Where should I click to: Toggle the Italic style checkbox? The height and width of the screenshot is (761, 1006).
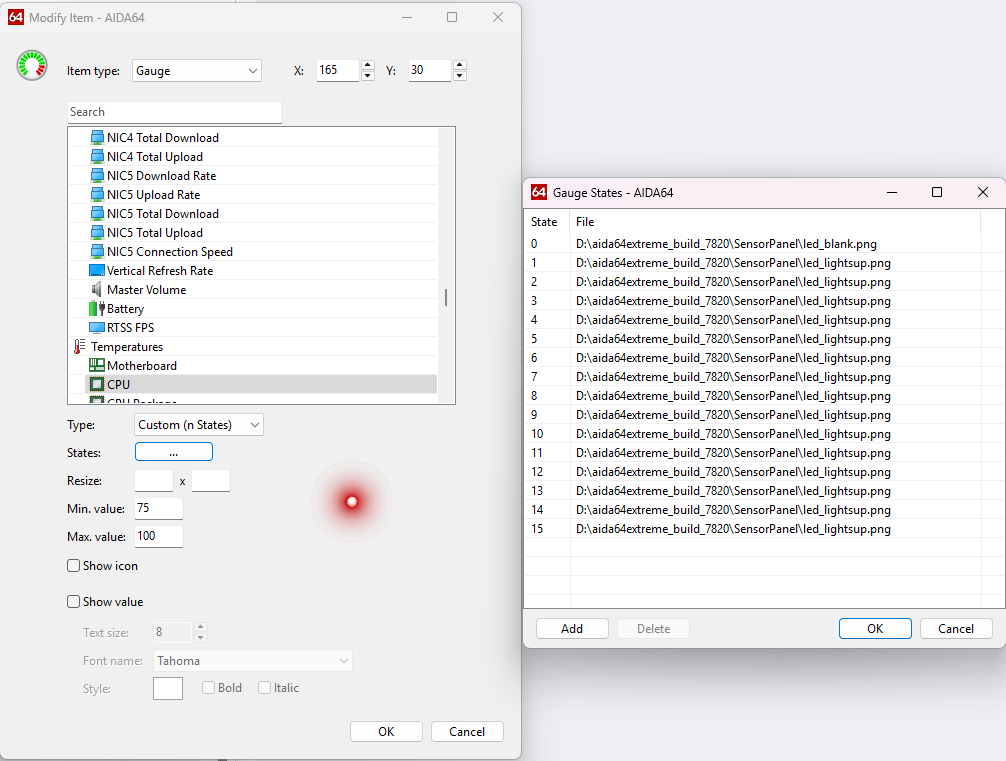click(264, 687)
